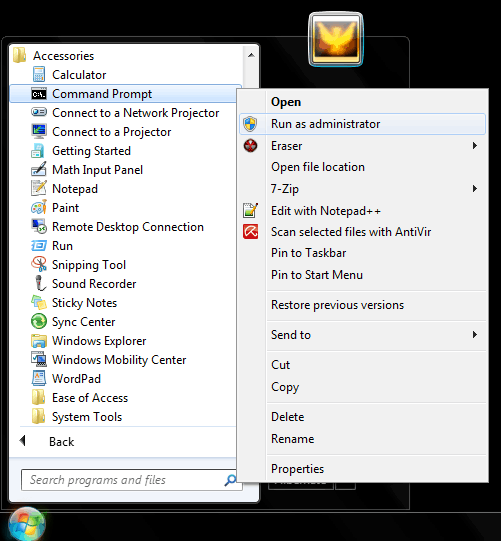
Task: Click the WordPad text label
Action: point(77,379)
